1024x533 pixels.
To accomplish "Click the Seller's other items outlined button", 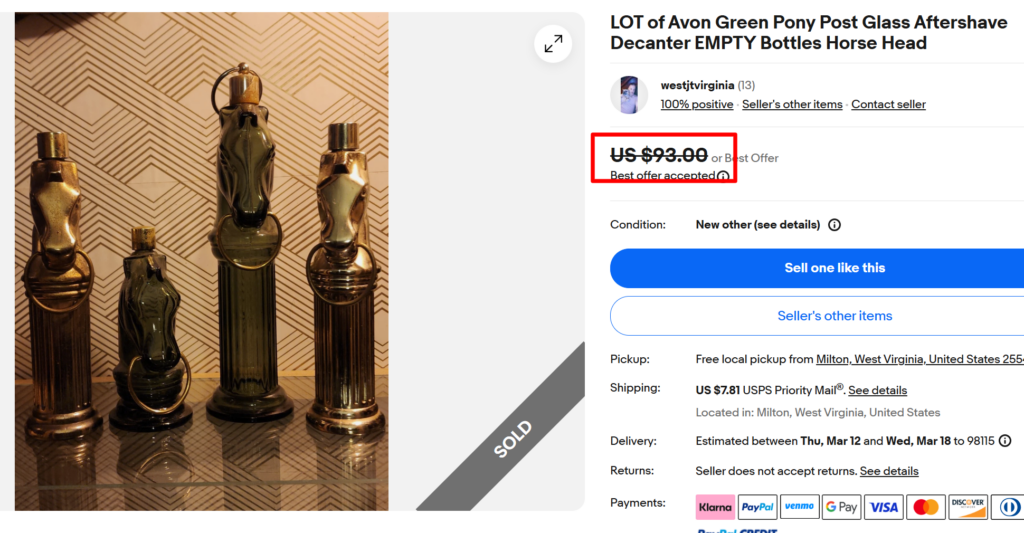I will click(834, 316).
